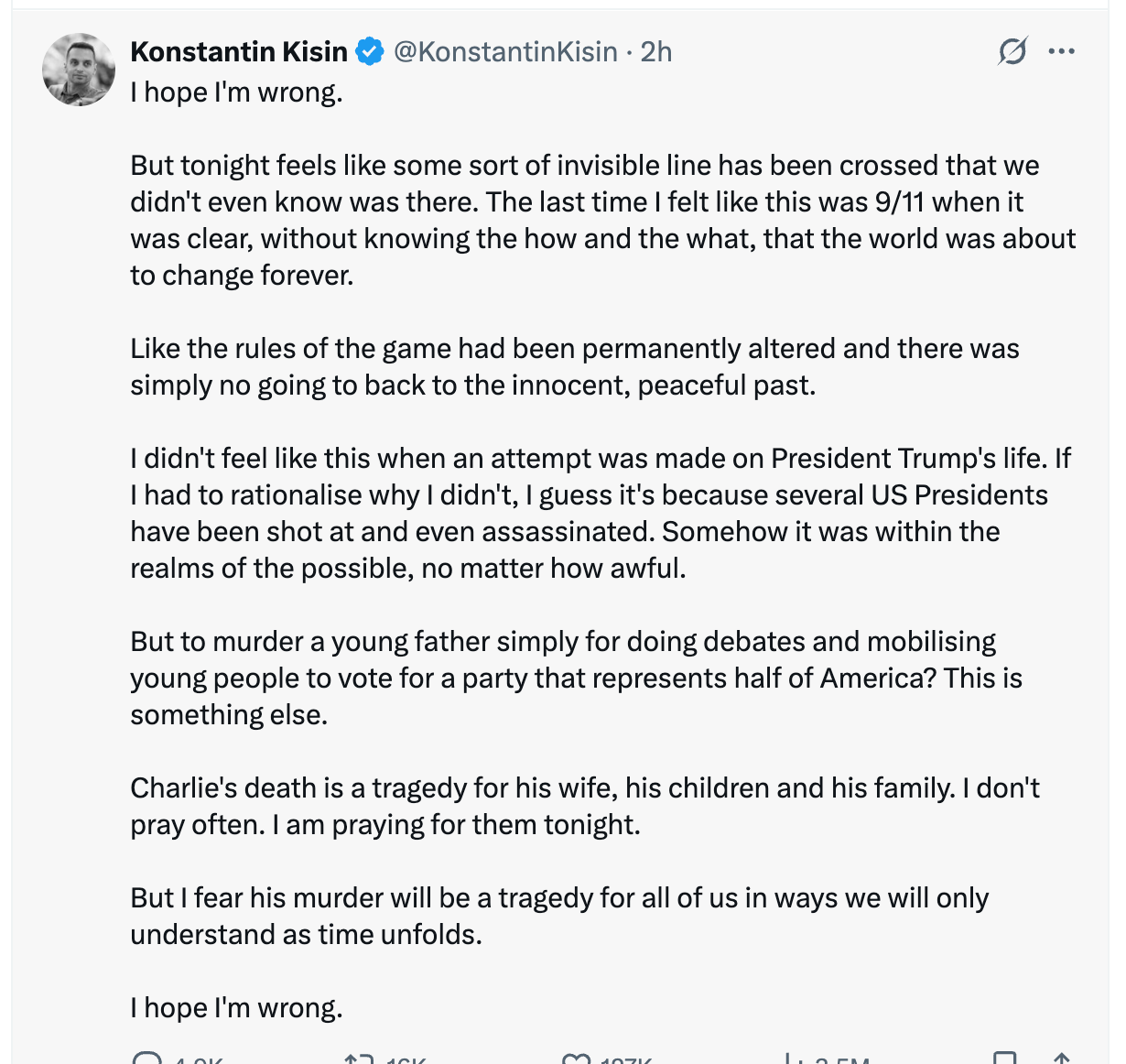Click the blue verified badge
The width and height of the screenshot is (1126, 1064).
click(369, 51)
